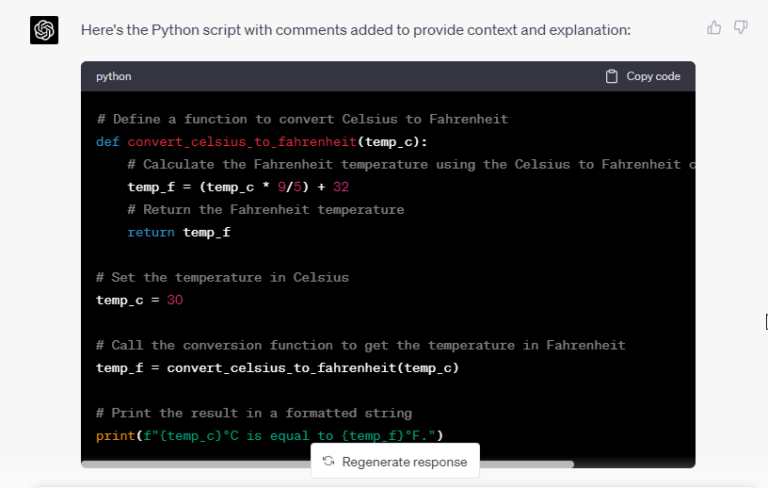
Task: Click the thumbs down feedback icon
Action: coord(741,28)
